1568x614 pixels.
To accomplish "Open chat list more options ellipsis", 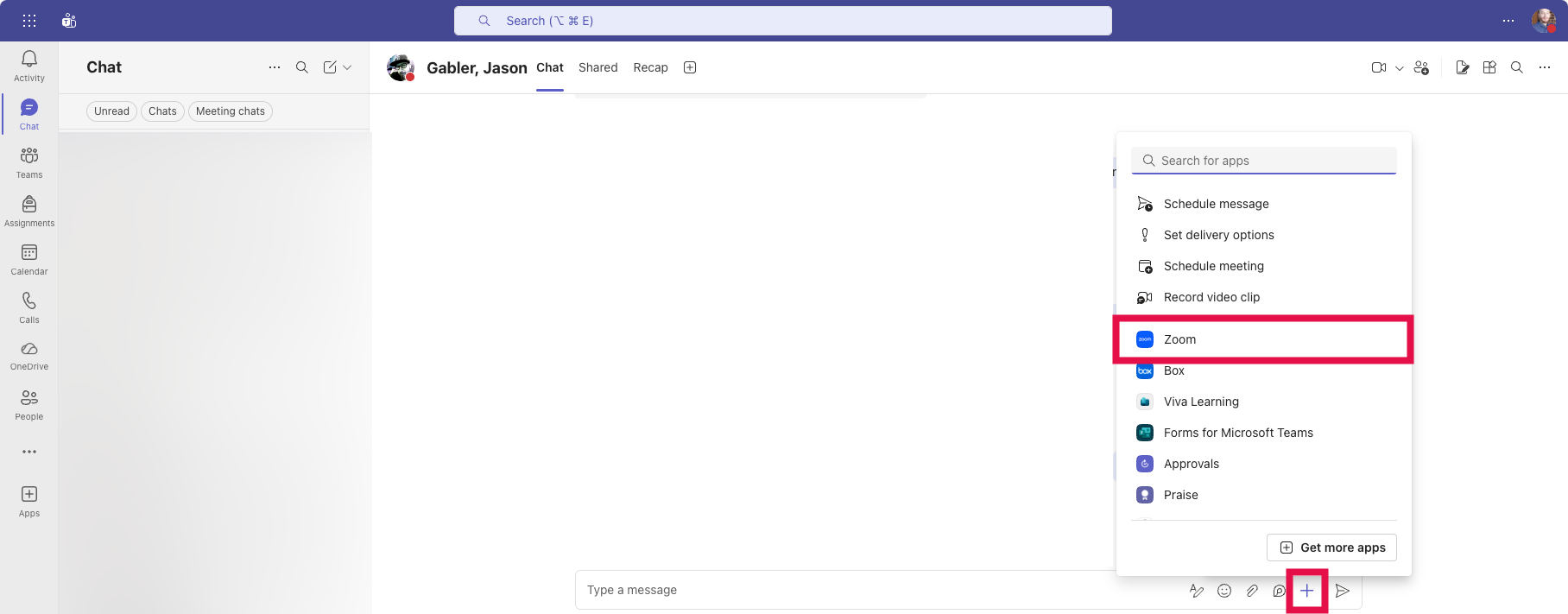I will [275, 67].
